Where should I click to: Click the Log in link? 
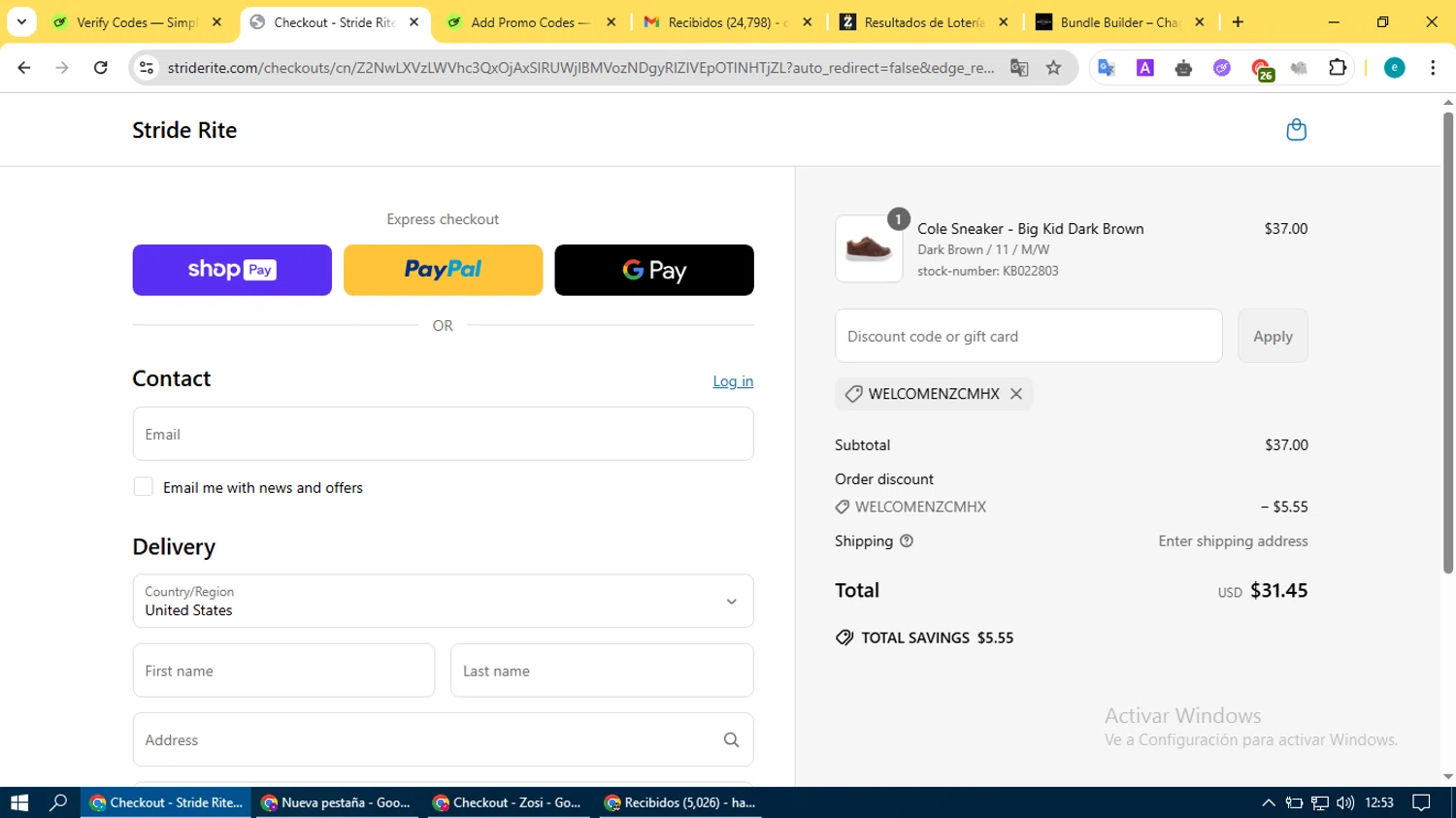733,381
